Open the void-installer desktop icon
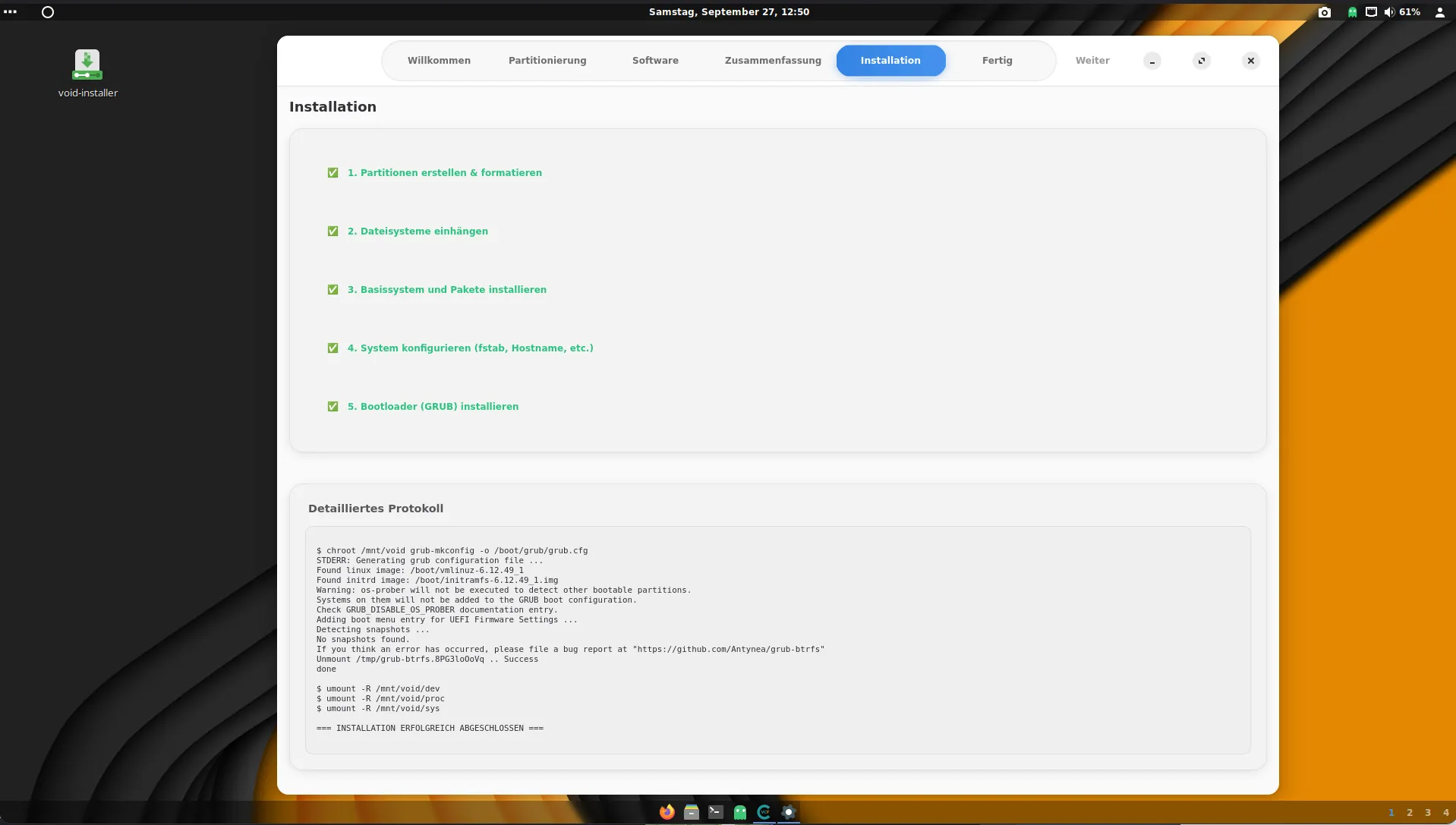This screenshot has width=1456, height=825. (87, 66)
